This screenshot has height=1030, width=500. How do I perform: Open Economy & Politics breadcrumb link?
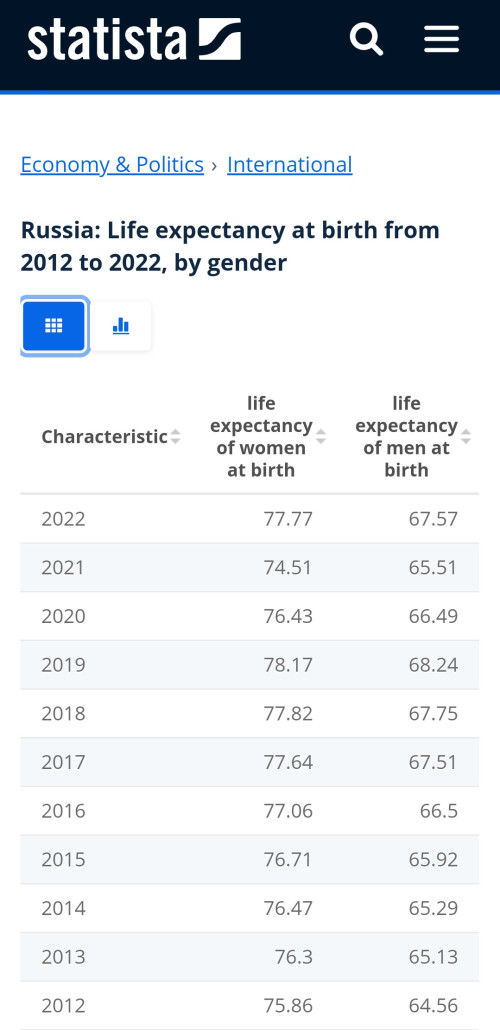pos(112,164)
